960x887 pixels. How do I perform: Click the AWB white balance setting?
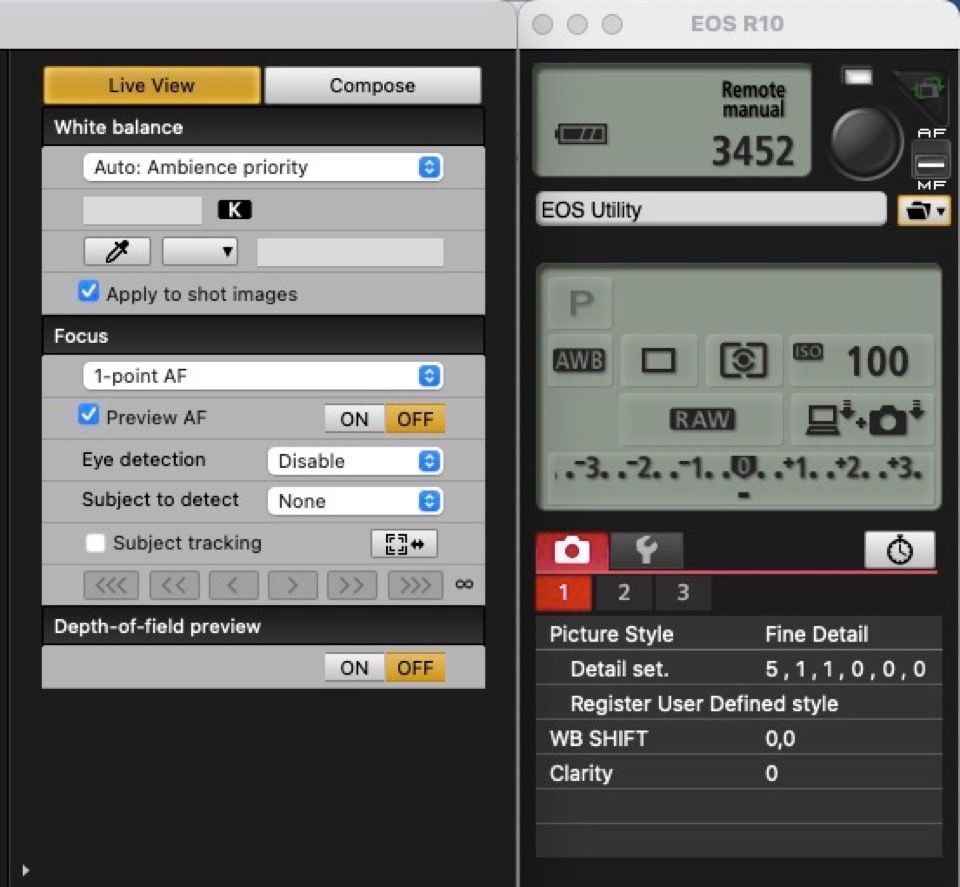(x=579, y=360)
